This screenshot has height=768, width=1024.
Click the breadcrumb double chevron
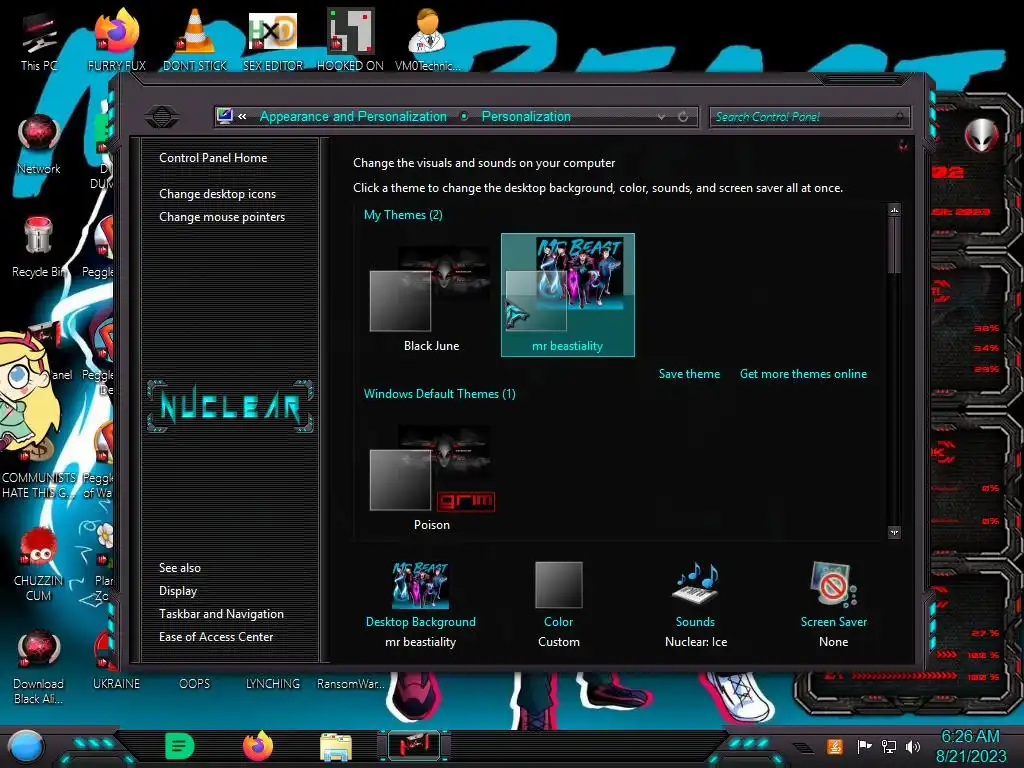point(242,116)
